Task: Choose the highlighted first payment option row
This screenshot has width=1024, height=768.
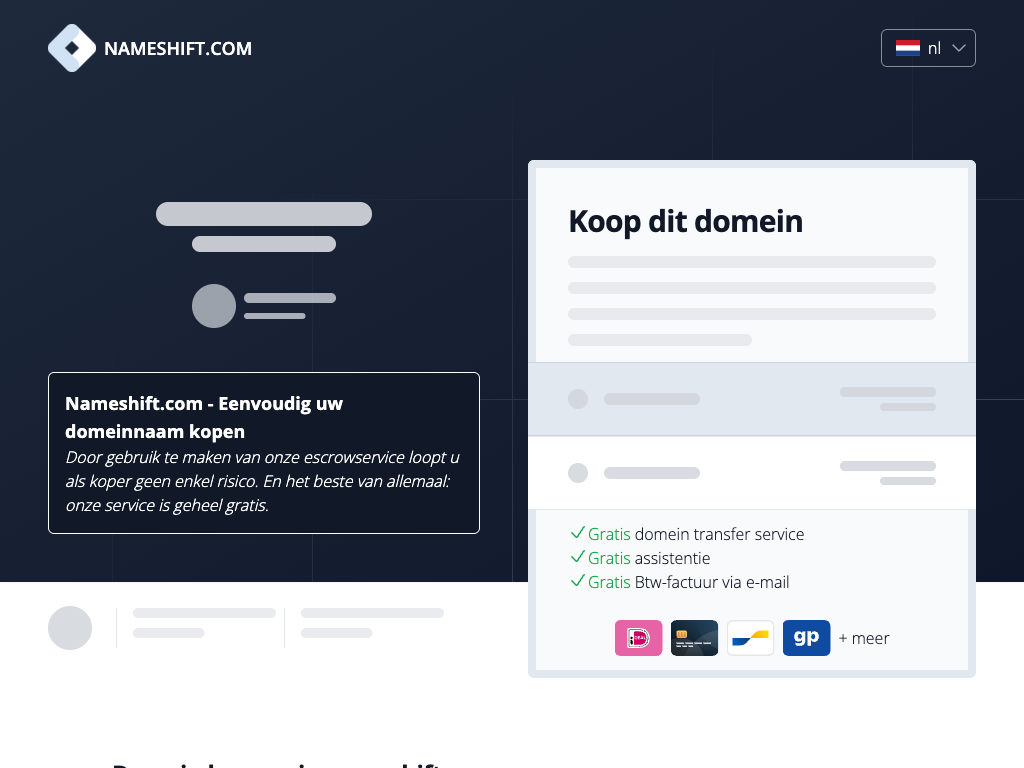Action: [752, 399]
